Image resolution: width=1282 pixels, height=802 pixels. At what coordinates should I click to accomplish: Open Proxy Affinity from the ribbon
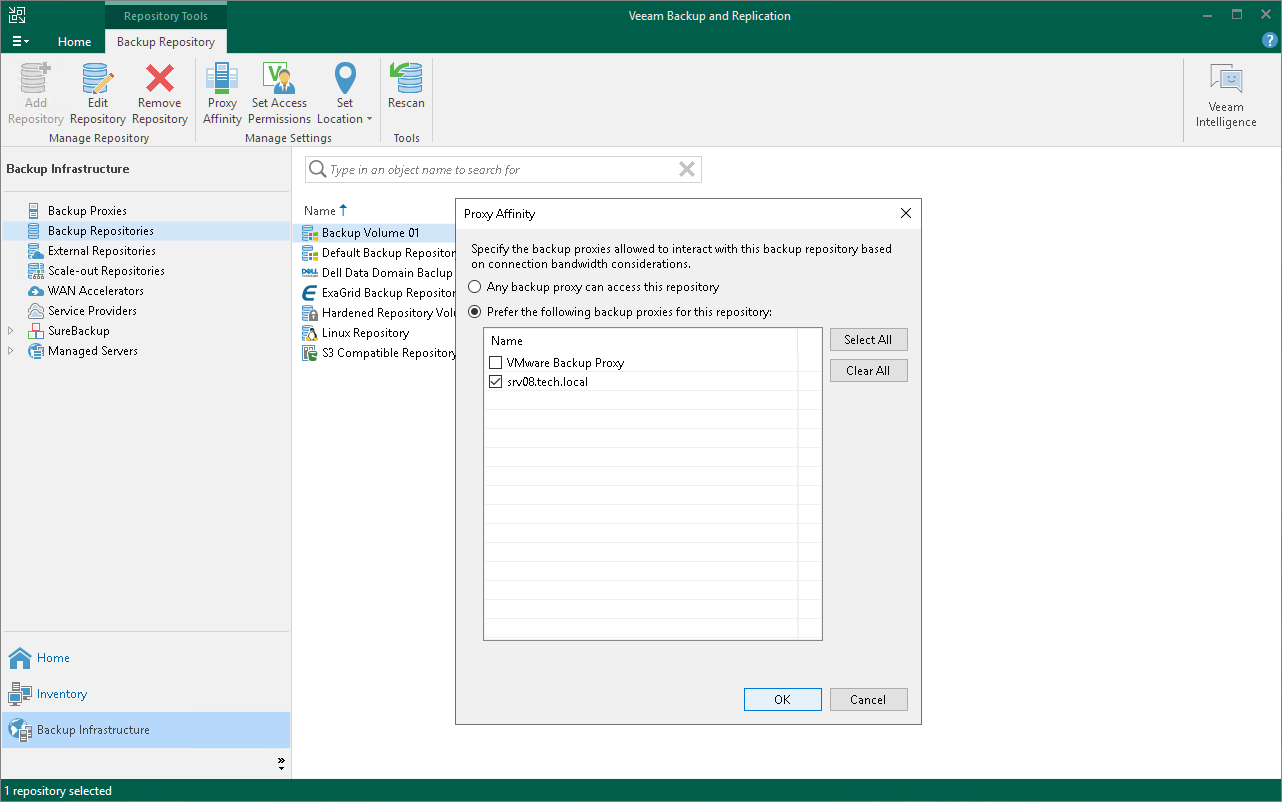tap(222, 80)
